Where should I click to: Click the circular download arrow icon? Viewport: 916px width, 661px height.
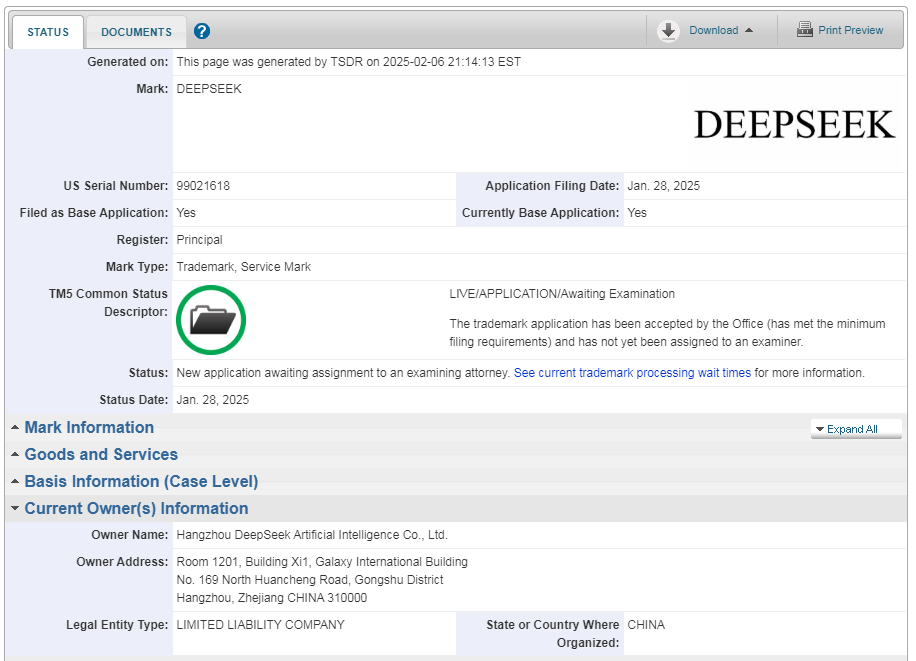point(669,31)
